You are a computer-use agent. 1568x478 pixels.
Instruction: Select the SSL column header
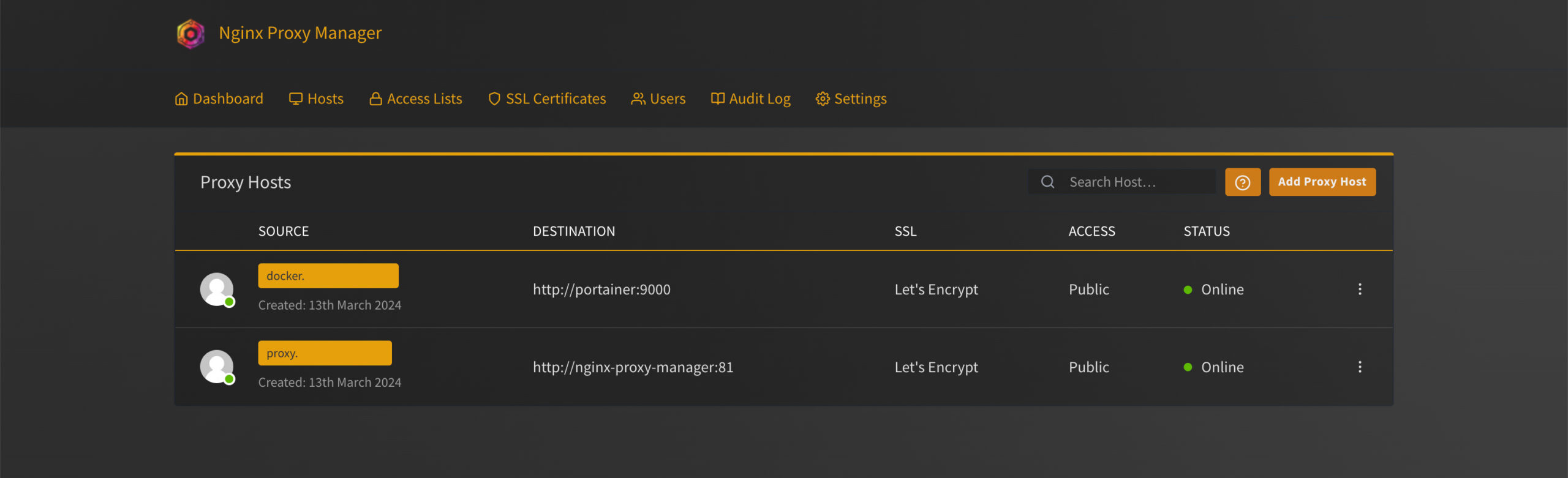tap(905, 231)
